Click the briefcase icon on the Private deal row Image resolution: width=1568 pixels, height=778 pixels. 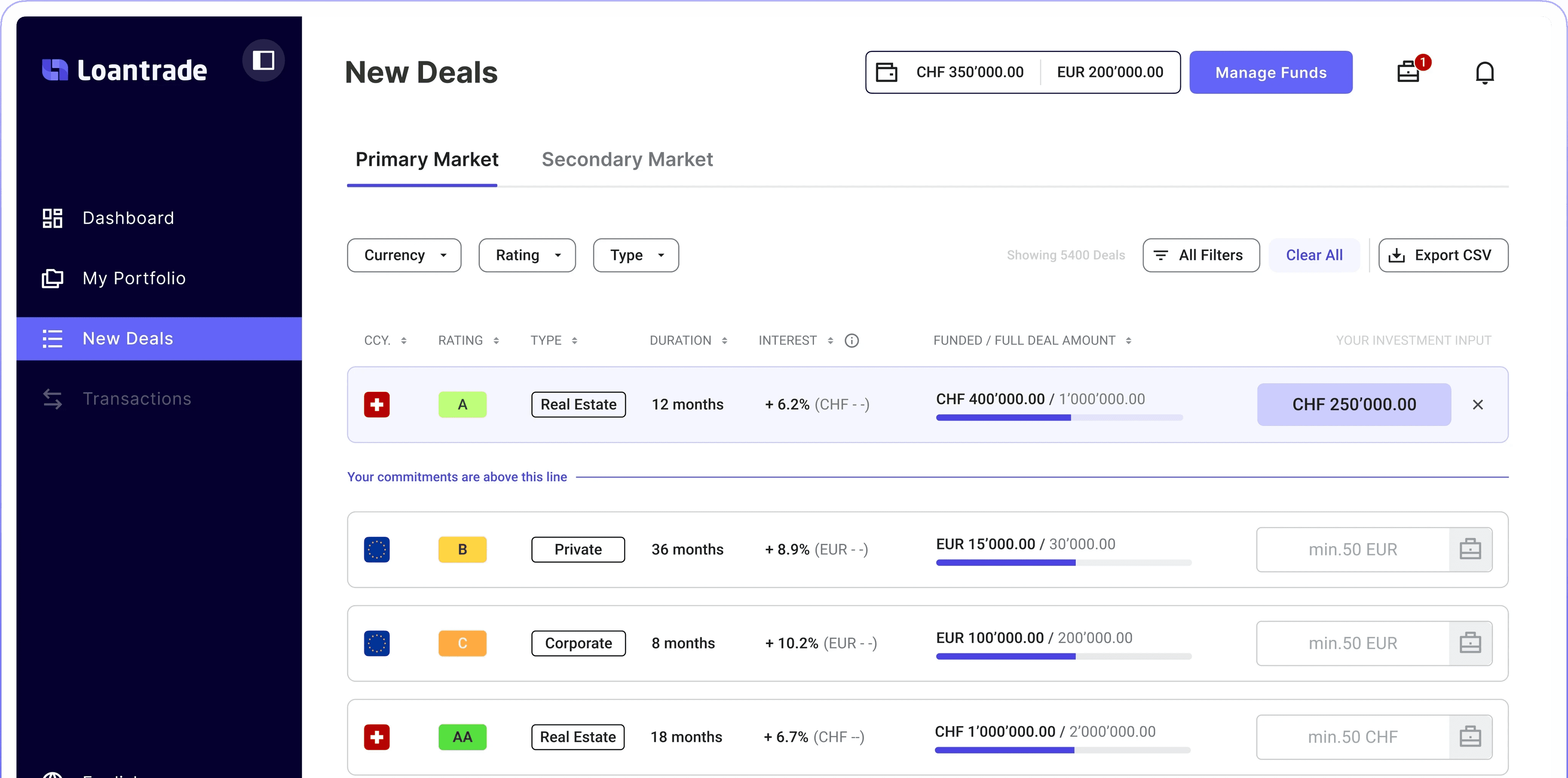(1470, 549)
